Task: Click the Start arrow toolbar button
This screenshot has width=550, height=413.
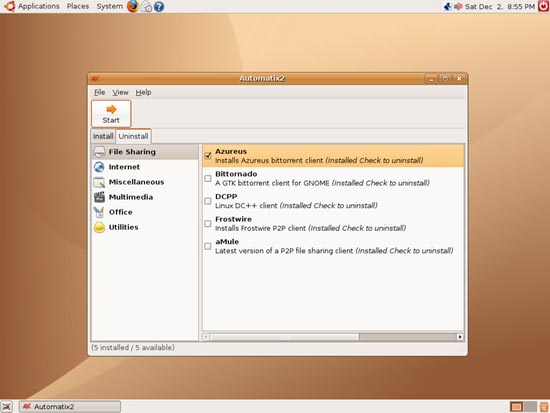Action: (111, 114)
